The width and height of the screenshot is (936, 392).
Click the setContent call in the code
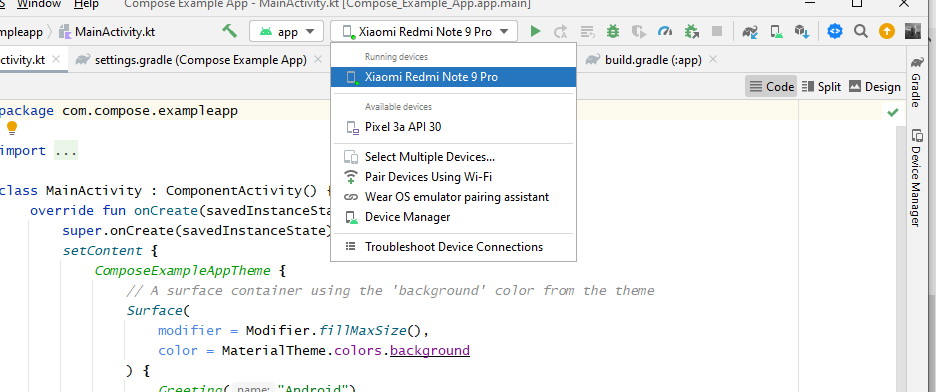tap(103, 251)
